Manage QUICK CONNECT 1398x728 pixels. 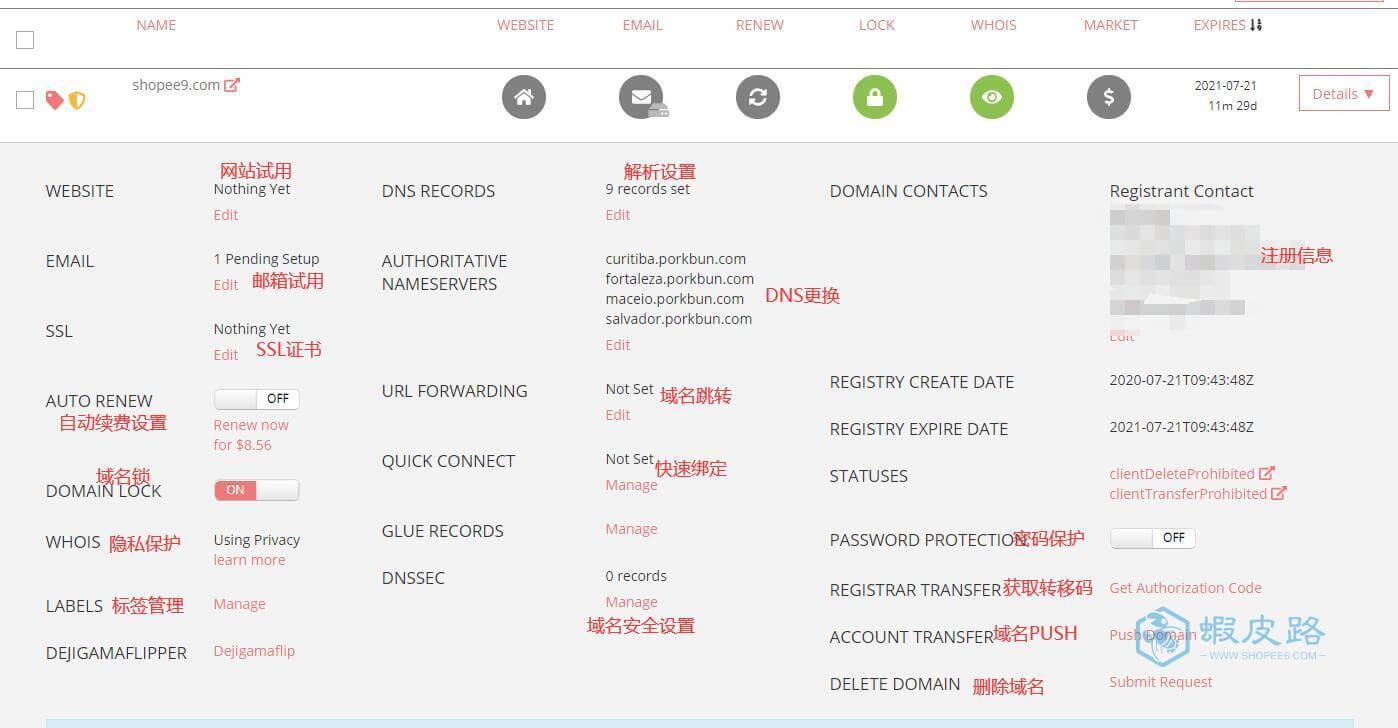click(x=631, y=485)
